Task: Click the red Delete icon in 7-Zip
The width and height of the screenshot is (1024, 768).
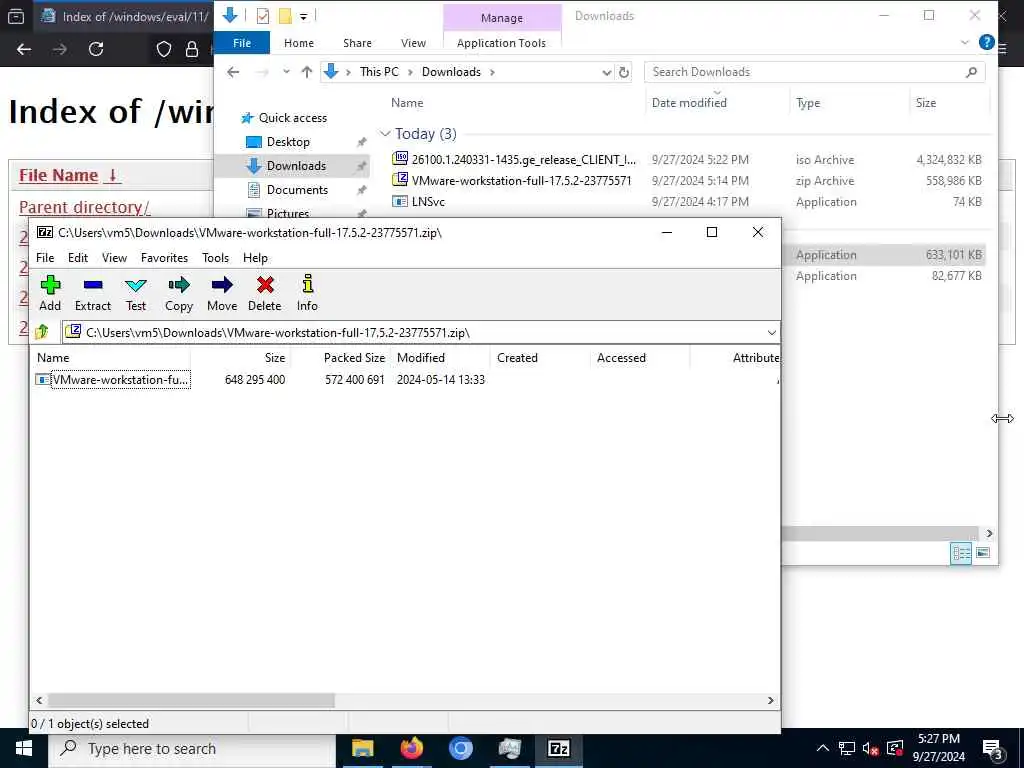Action: click(264, 293)
